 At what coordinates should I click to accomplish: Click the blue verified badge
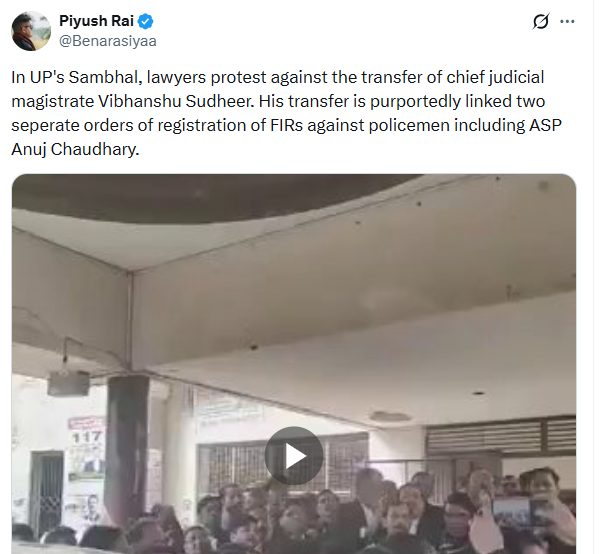coord(145,21)
